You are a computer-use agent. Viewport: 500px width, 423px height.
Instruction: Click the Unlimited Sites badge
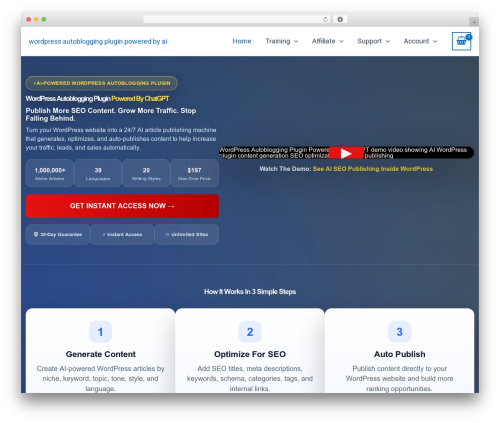coord(187,235)
